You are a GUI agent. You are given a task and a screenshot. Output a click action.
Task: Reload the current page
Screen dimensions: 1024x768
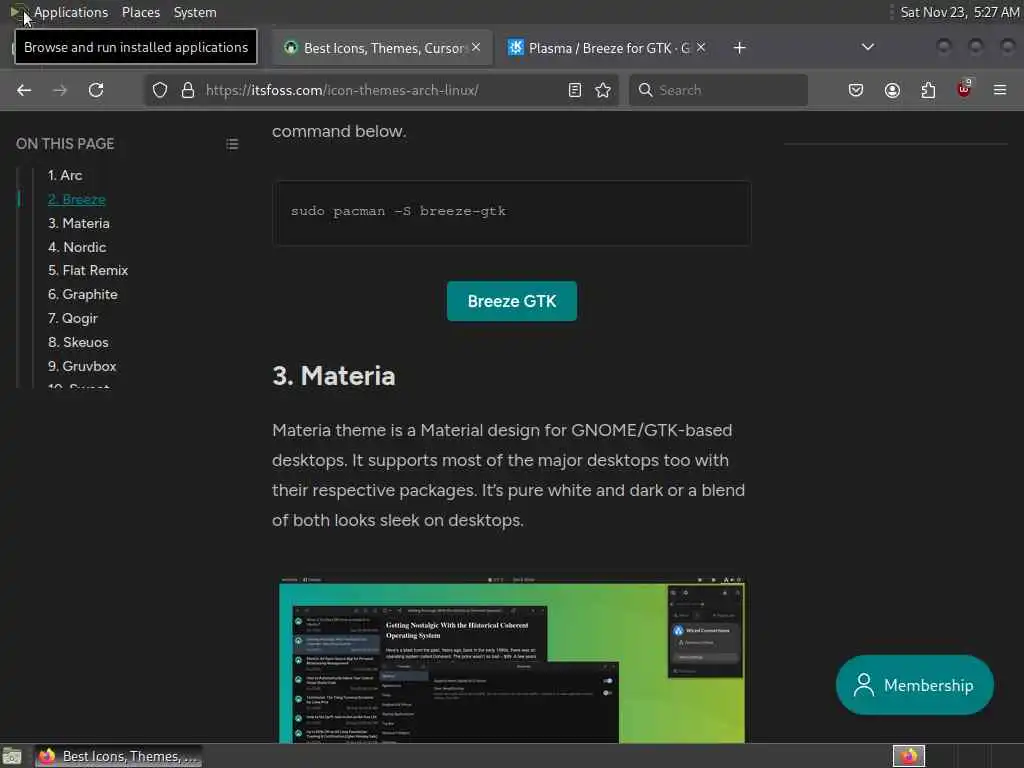click(x=96, y=90)
